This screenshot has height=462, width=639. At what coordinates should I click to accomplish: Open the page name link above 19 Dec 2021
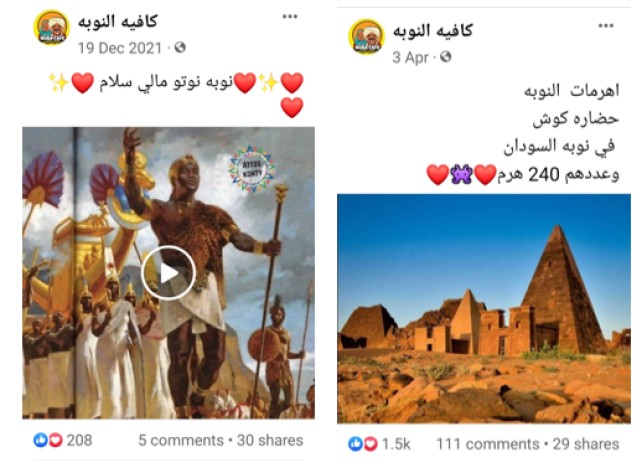click(x=118, y=22)
